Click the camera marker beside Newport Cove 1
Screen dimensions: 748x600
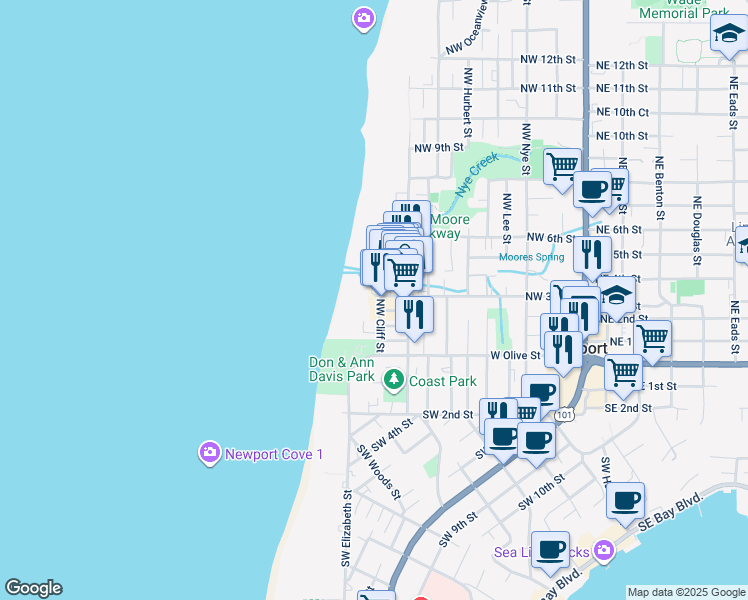point(209,453)
